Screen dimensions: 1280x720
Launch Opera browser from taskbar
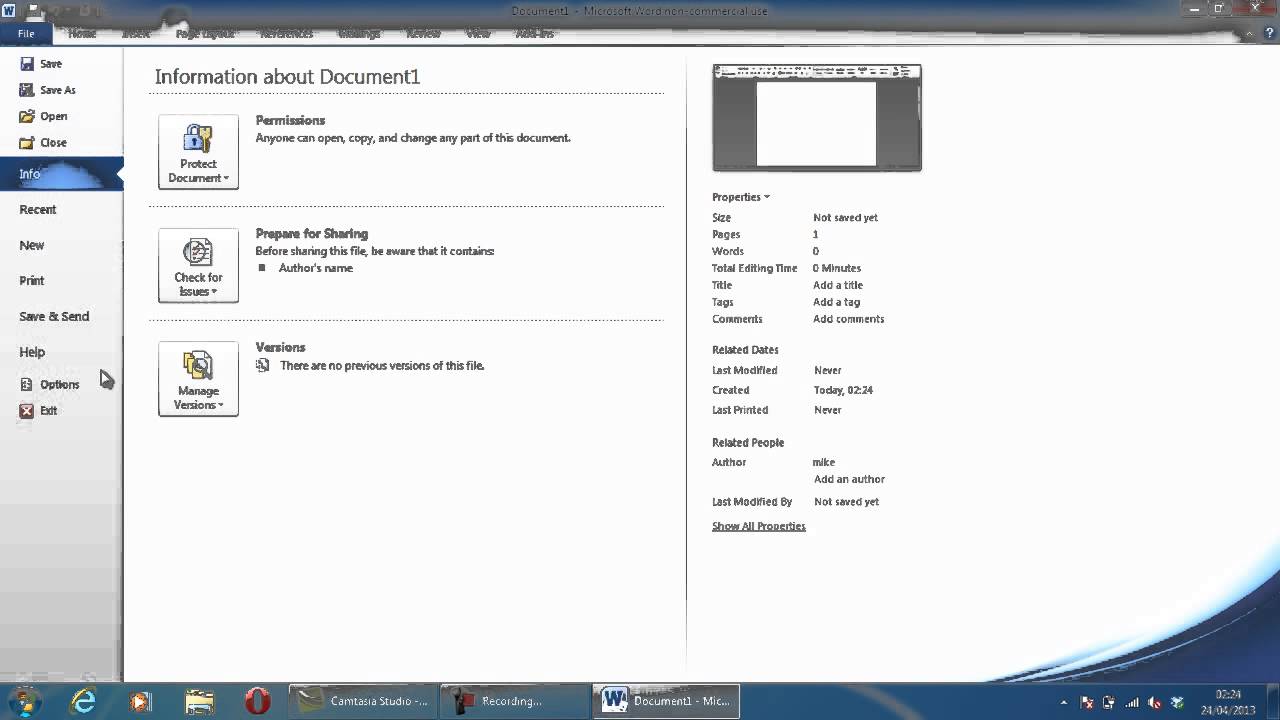click(258, 701)
